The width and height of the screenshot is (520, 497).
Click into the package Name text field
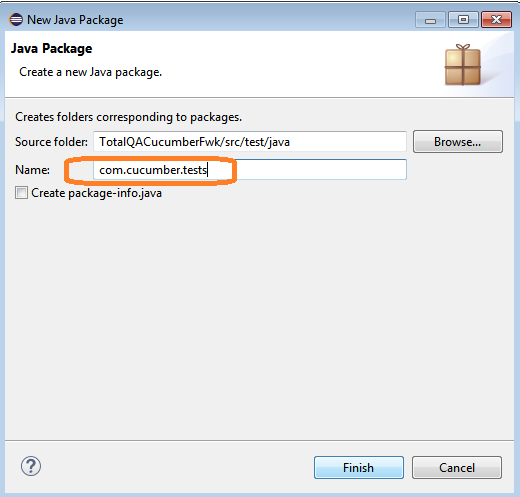(x=250, y=170)
